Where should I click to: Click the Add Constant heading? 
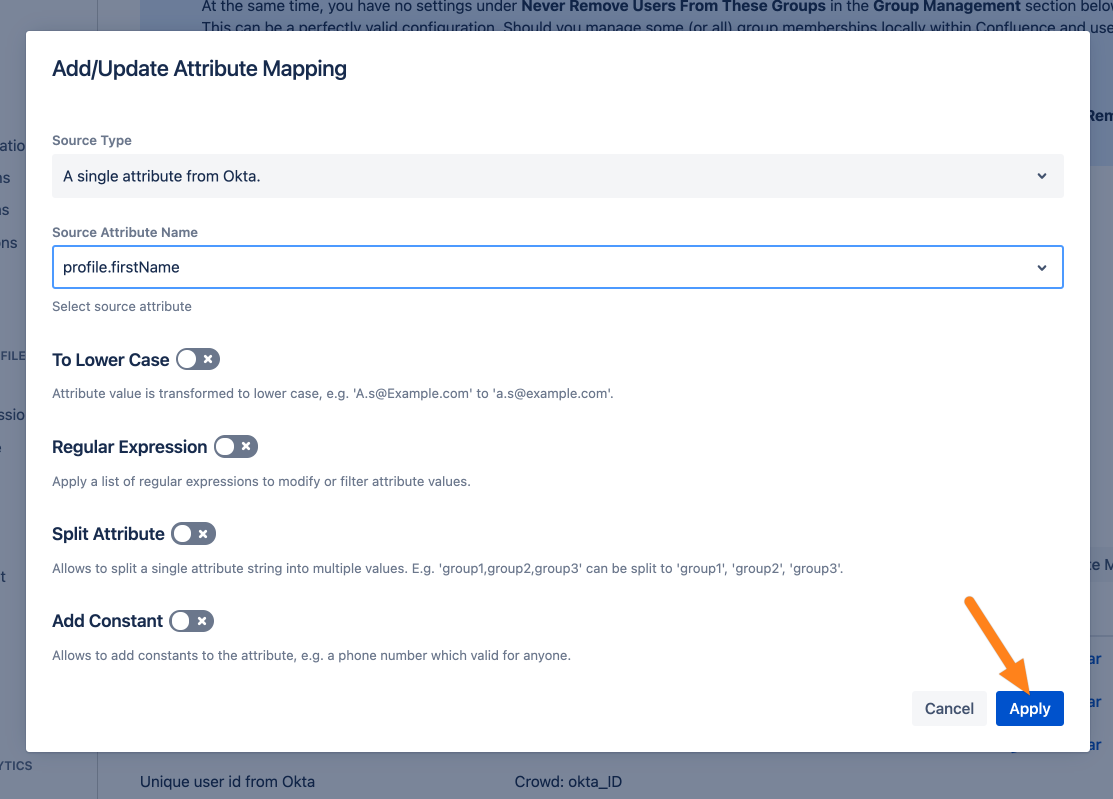coord(107,621)
